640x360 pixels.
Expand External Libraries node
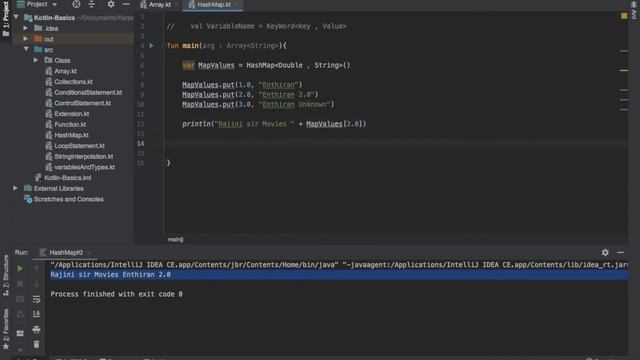click(x=16, y=188)
